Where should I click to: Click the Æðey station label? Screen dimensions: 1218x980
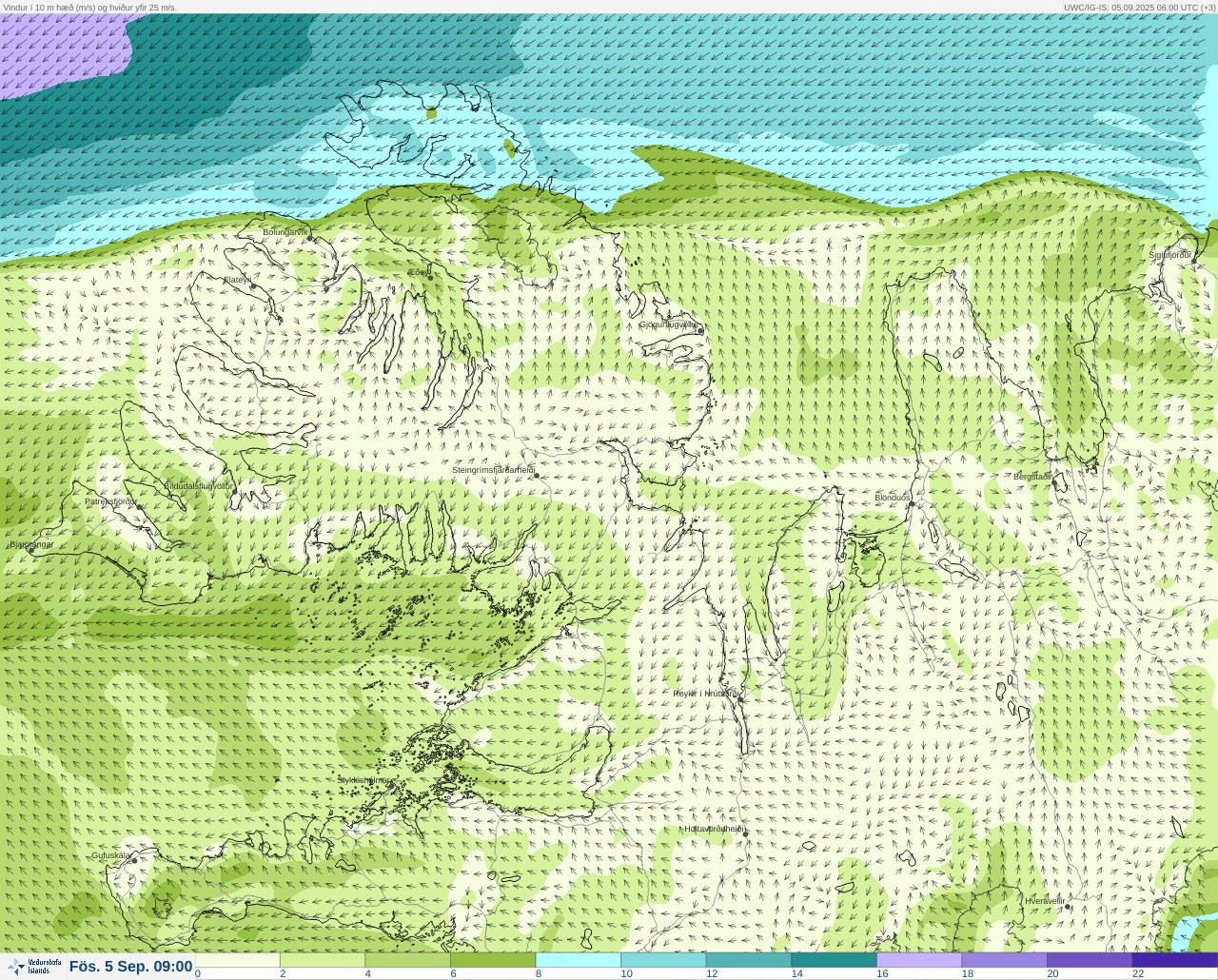[419, 271]
